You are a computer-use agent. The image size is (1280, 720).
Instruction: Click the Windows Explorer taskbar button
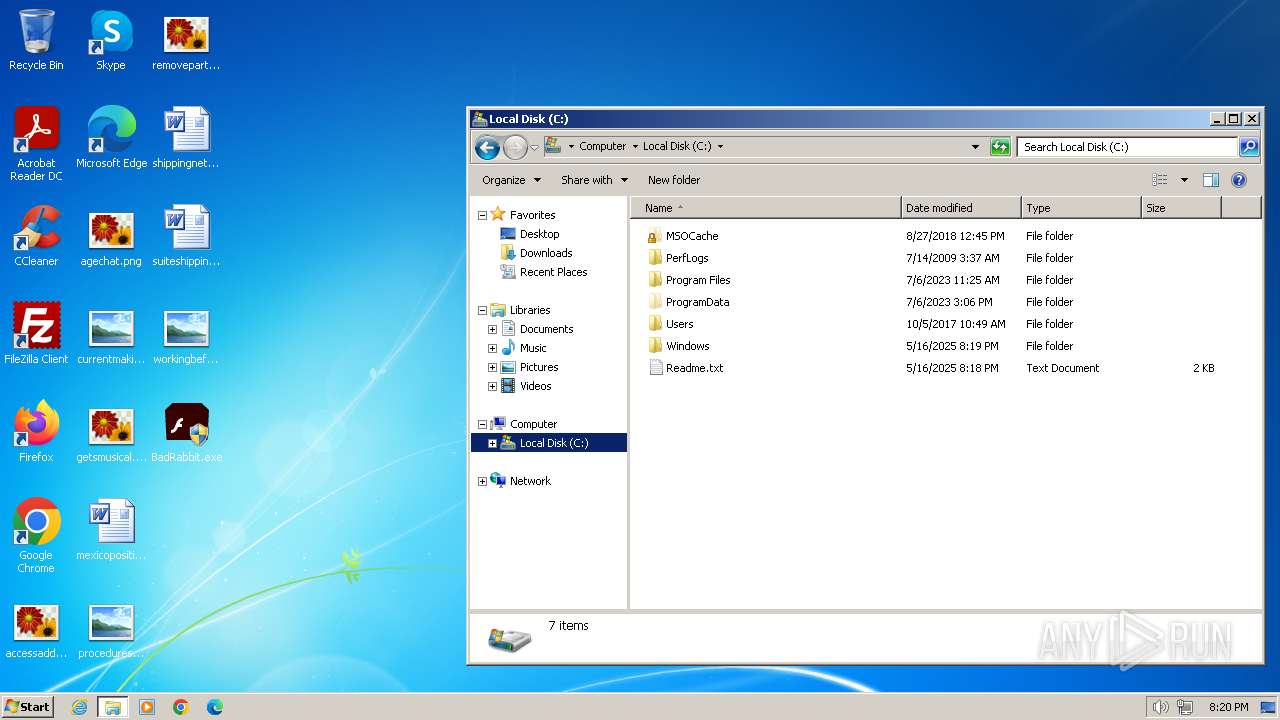113,707
